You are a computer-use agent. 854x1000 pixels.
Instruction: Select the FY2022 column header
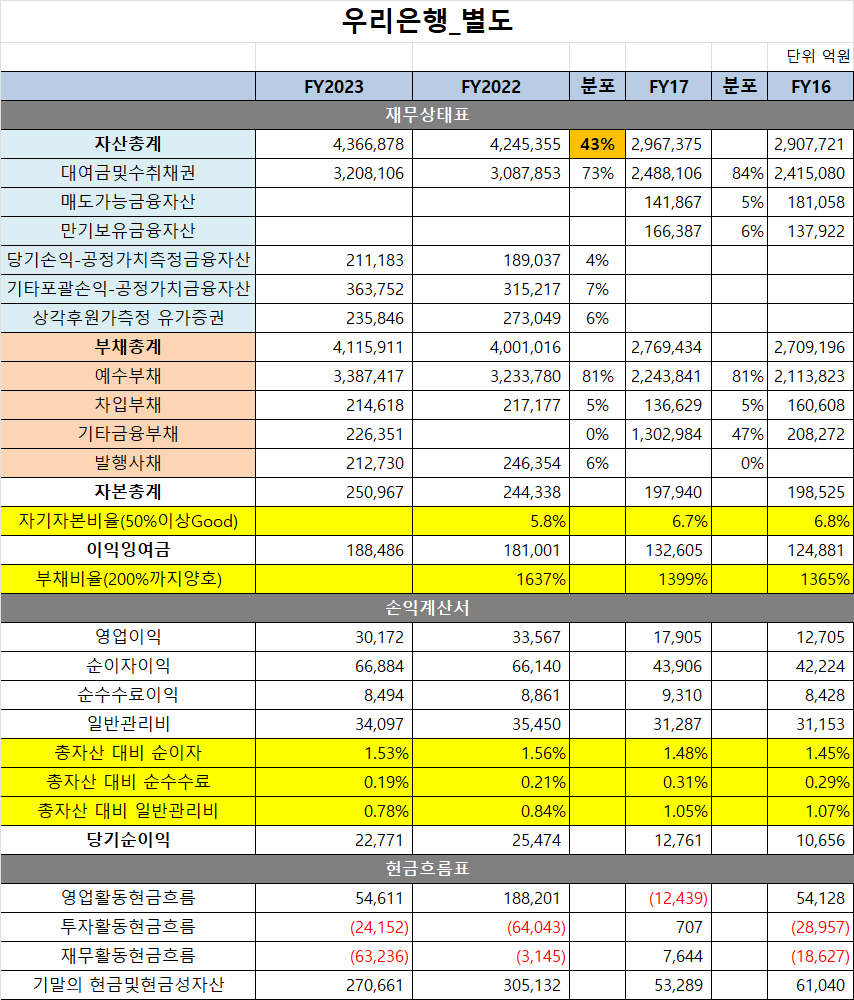click(491, 87)
